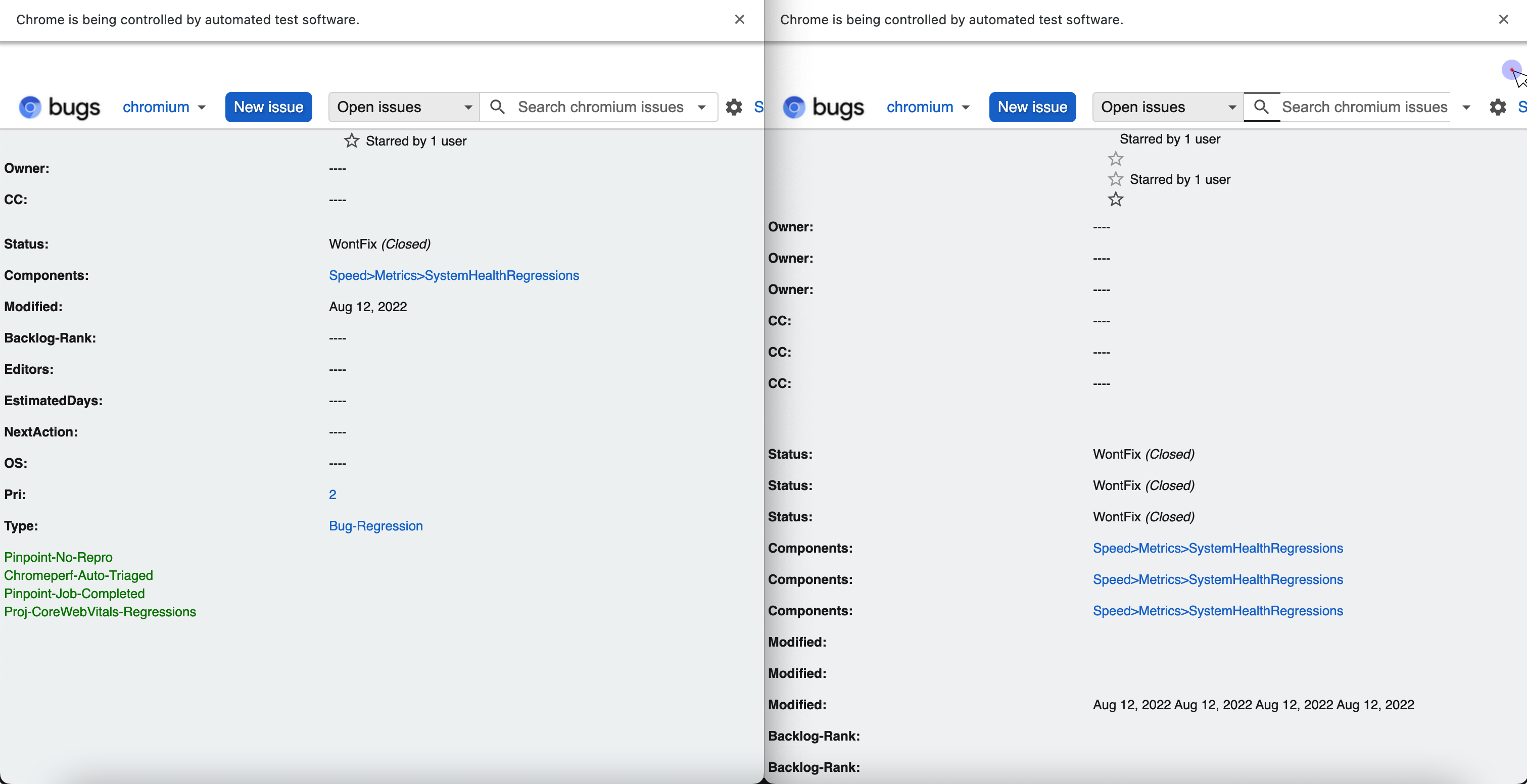Focus the Search chromium issues field in left window
1527x784 pixels.
600,107
